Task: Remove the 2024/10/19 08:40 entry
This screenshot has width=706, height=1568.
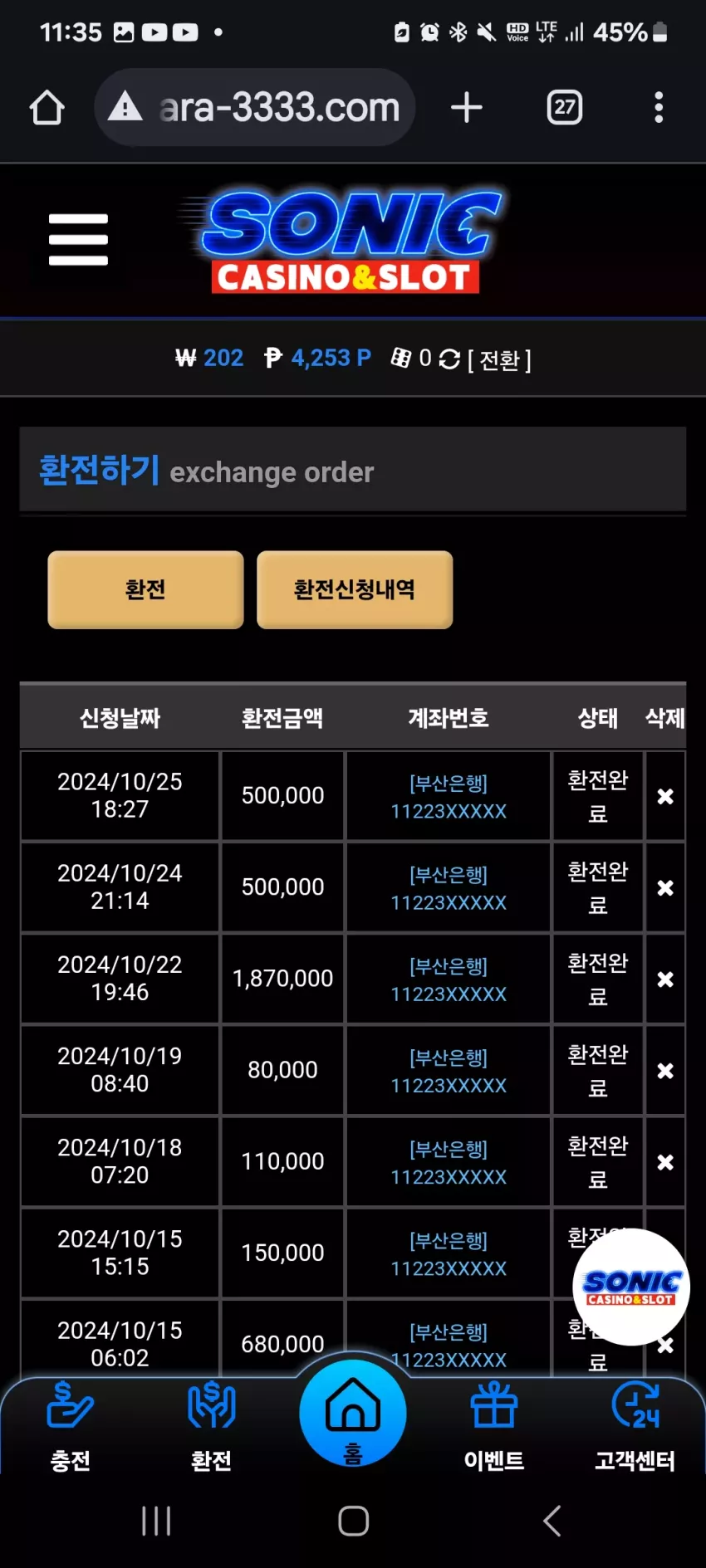Action: tap(665, 1071)
